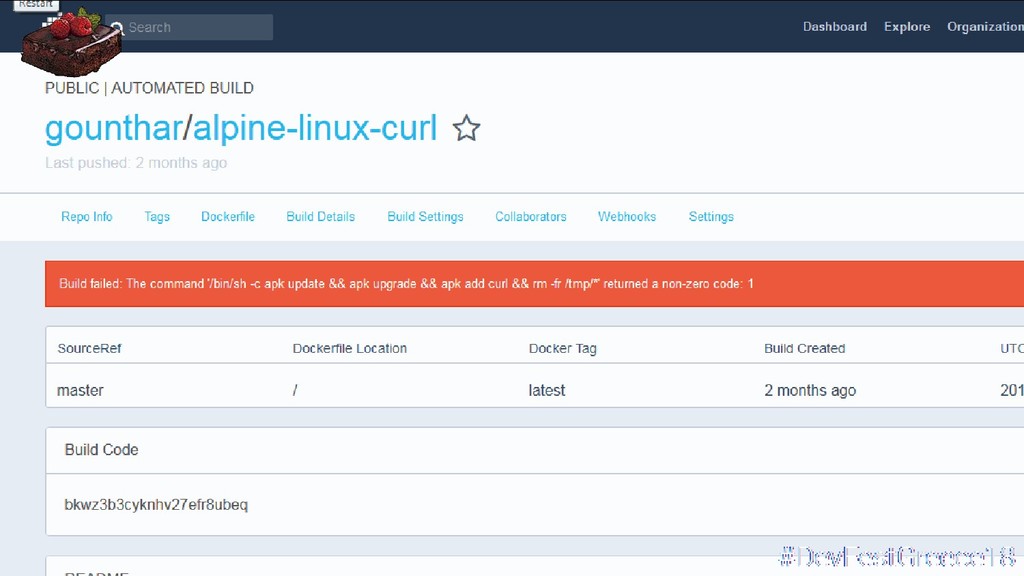Select build code bkwz3b3cyknhv27efr8ubeq
Screen dimensions: 1024x576
click(156, 505)
